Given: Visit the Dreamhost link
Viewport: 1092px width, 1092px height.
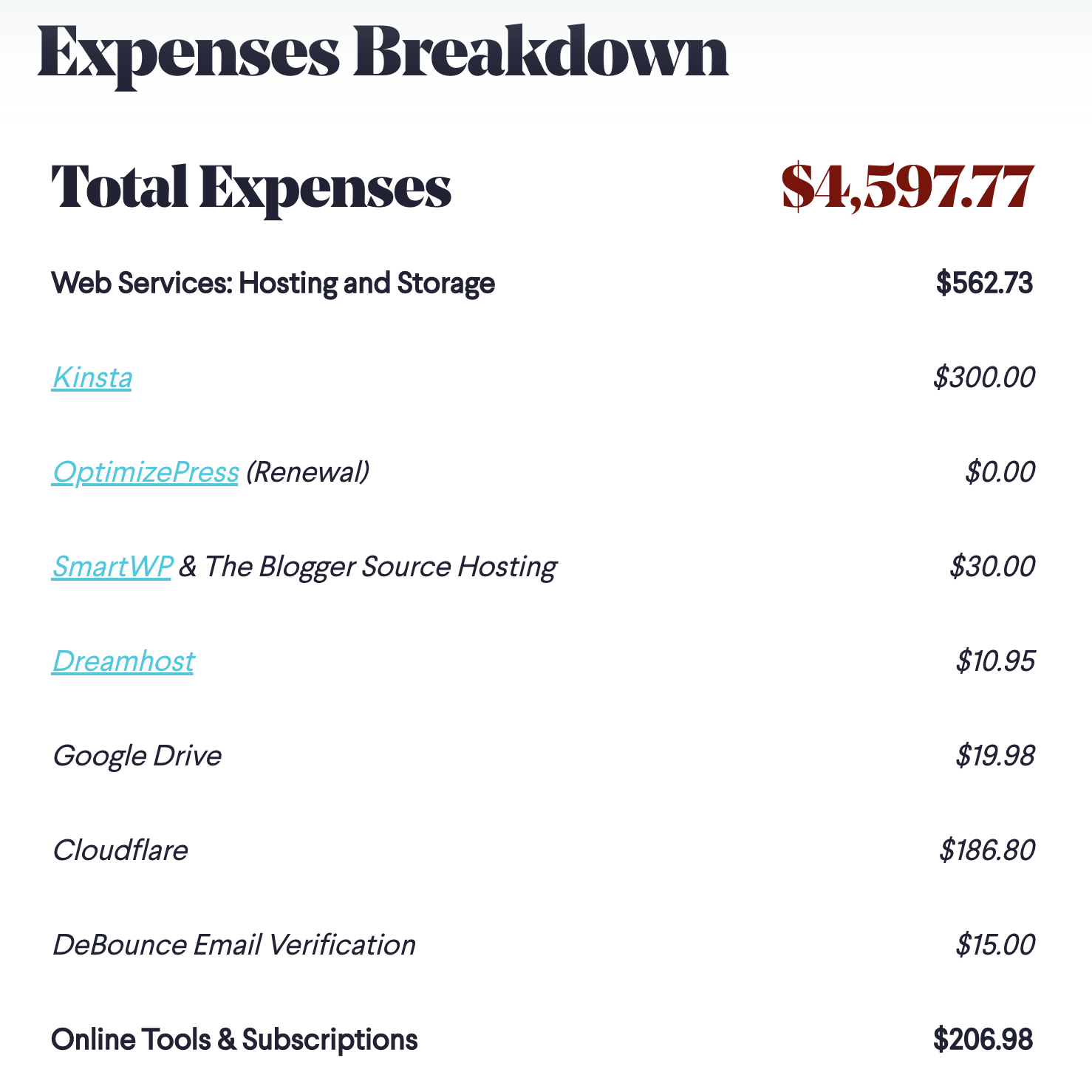Looking at the screenshot, I should pos(123,661).
